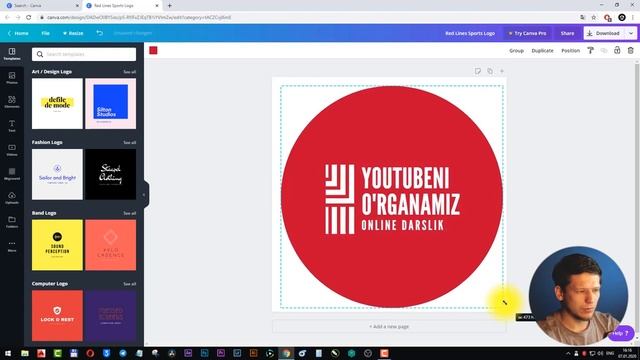Viewport: 640px width, 360px height.
Task: Go to Home
Action: pyautogui.click(x=18, y=33)
